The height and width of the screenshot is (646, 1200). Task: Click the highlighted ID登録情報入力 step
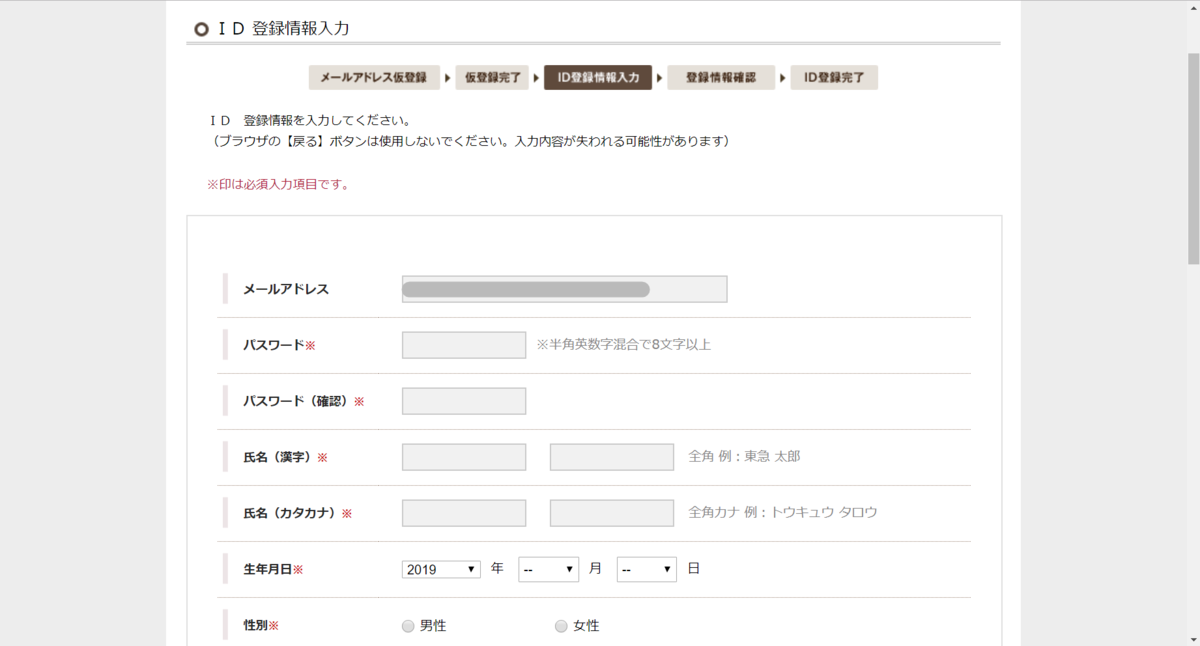pos(597,77)
